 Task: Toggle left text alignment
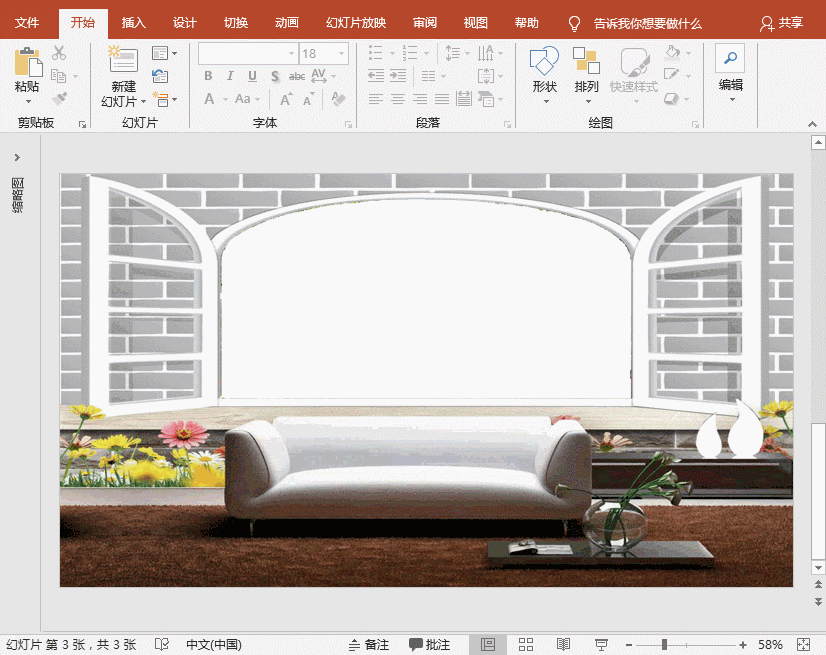point(376,99)
